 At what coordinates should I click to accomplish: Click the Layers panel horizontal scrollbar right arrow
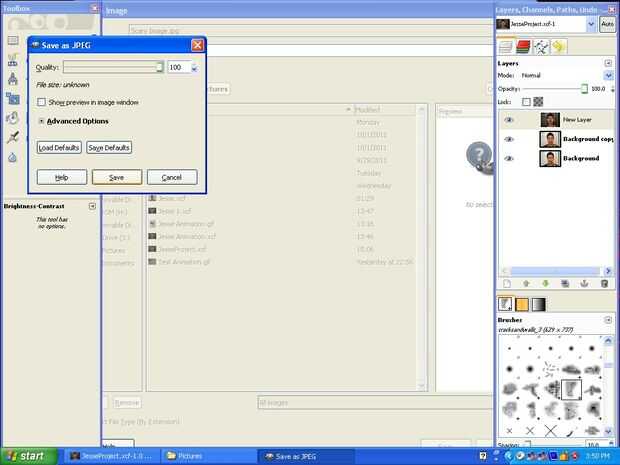coord(608,271)
